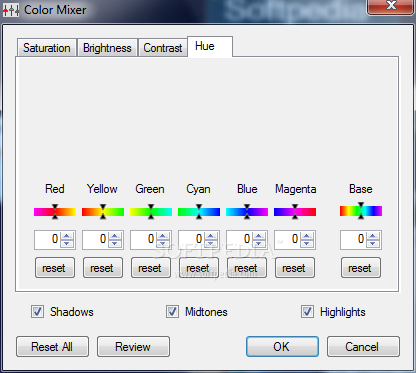
Task: Decrease Blue value with down spinner arrow
Action: pos(259,243)
